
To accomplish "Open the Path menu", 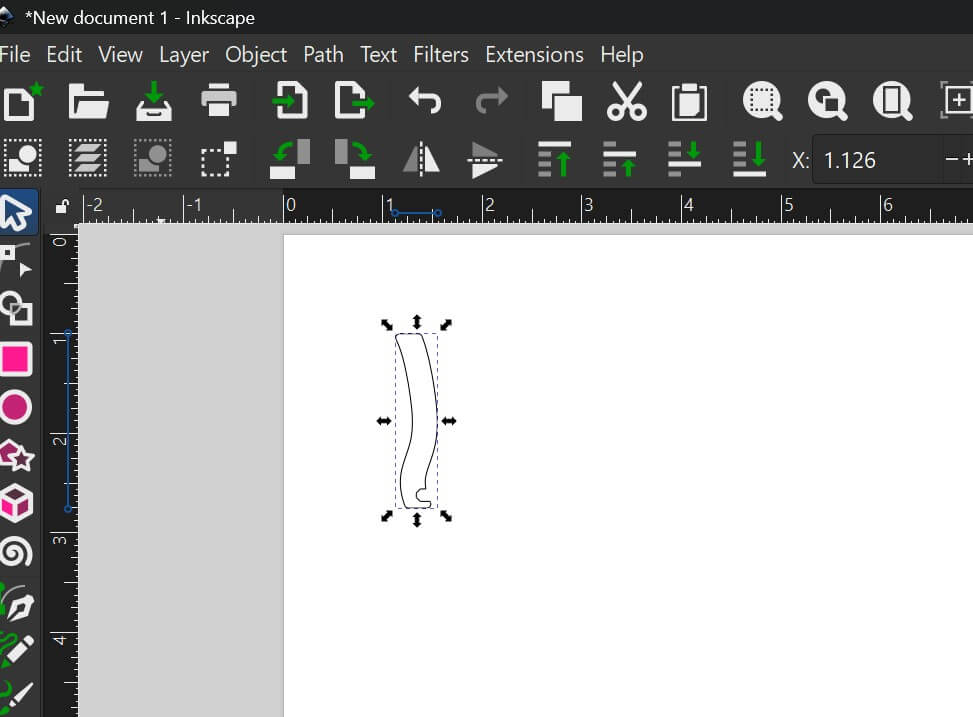I will (x=323, y=55).
